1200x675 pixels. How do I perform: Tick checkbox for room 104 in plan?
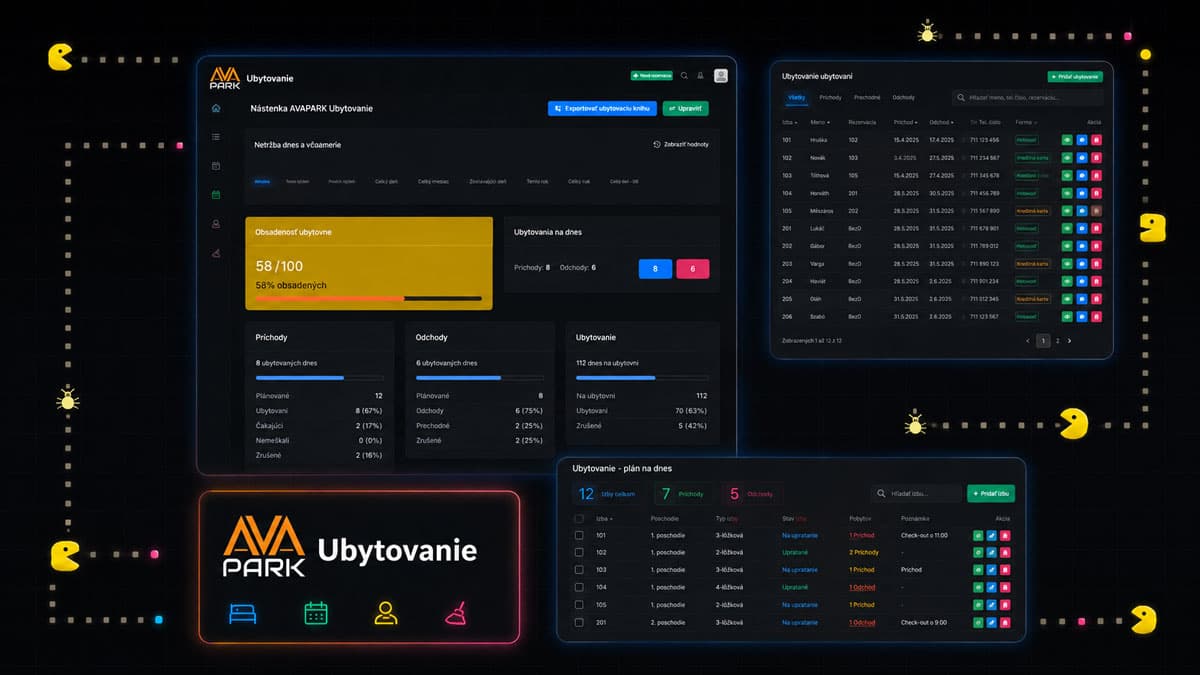point(579,588)
